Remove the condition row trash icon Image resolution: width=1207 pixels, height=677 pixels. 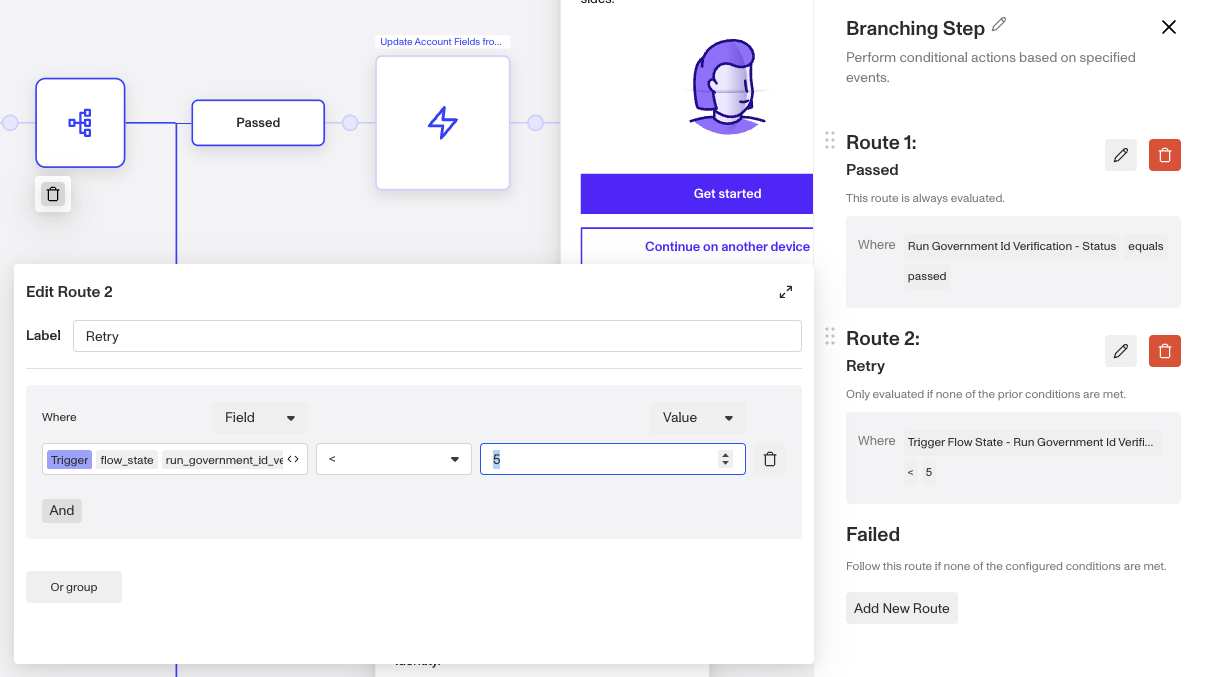(x=770, y=459)
